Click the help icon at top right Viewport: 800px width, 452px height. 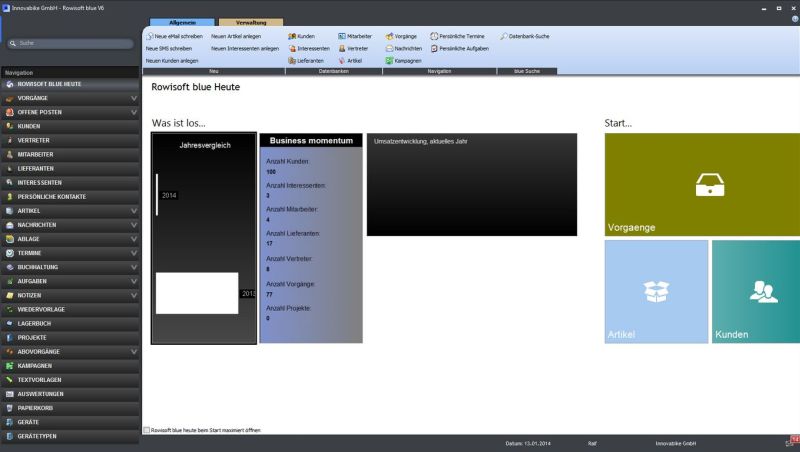795,19
